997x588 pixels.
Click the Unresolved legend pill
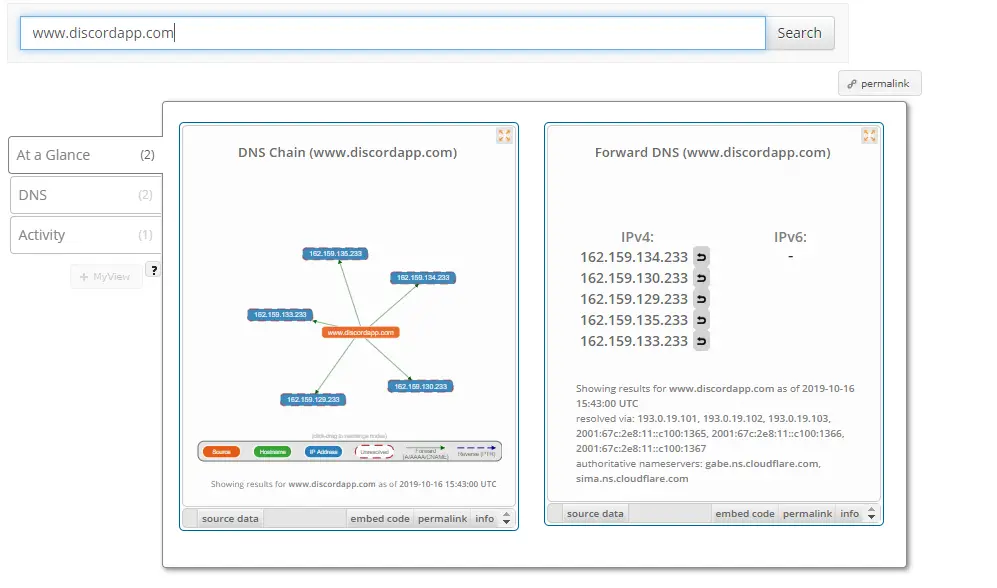[x=375, y=452]
